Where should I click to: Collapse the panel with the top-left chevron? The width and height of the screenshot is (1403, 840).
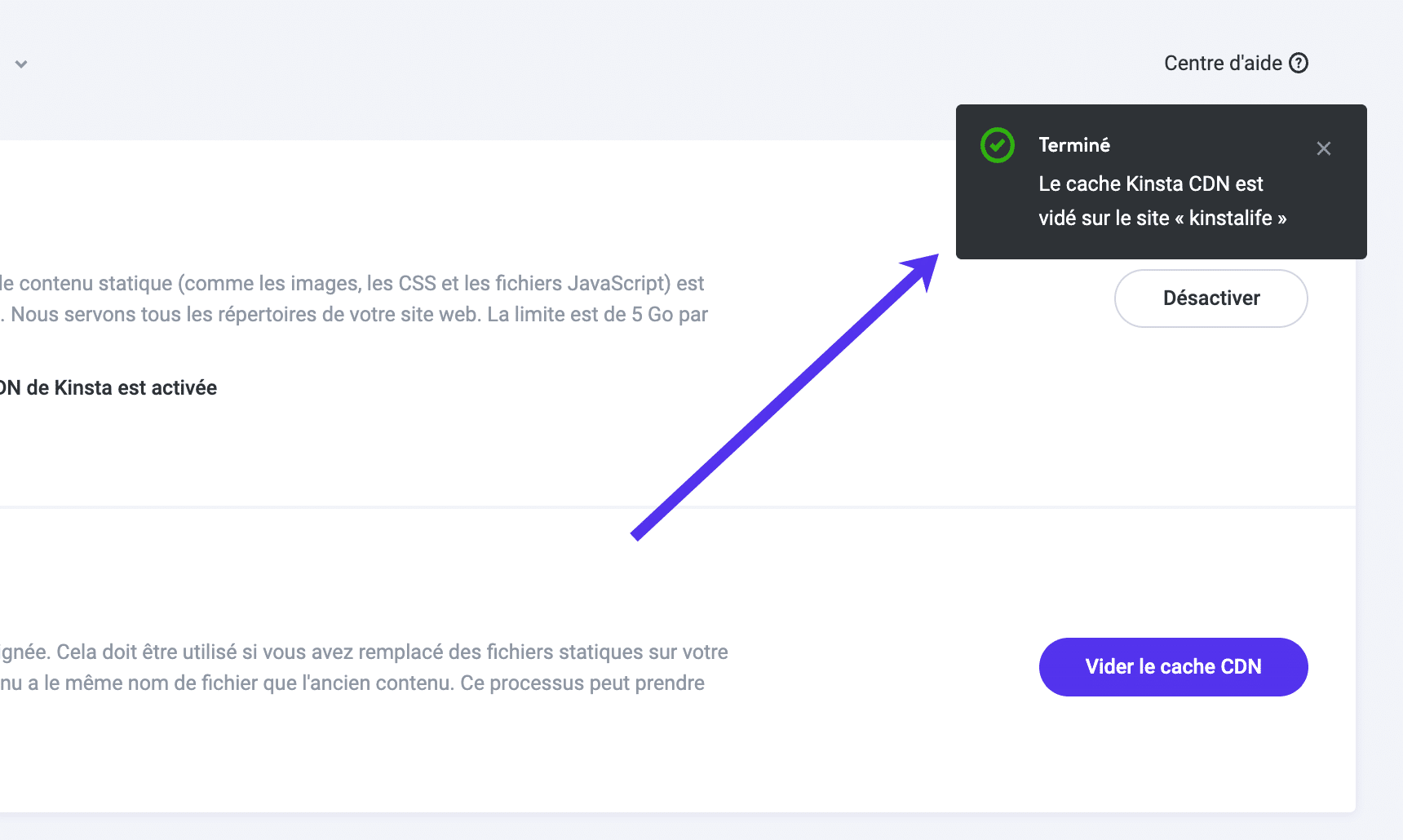(x=21, y=64)
